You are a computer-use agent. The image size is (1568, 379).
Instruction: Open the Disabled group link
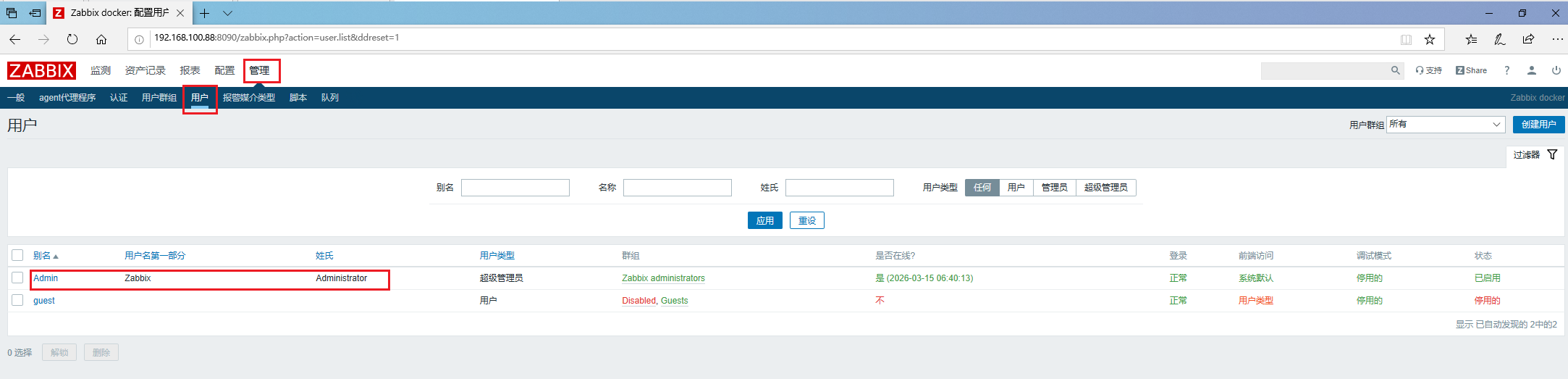638,301
